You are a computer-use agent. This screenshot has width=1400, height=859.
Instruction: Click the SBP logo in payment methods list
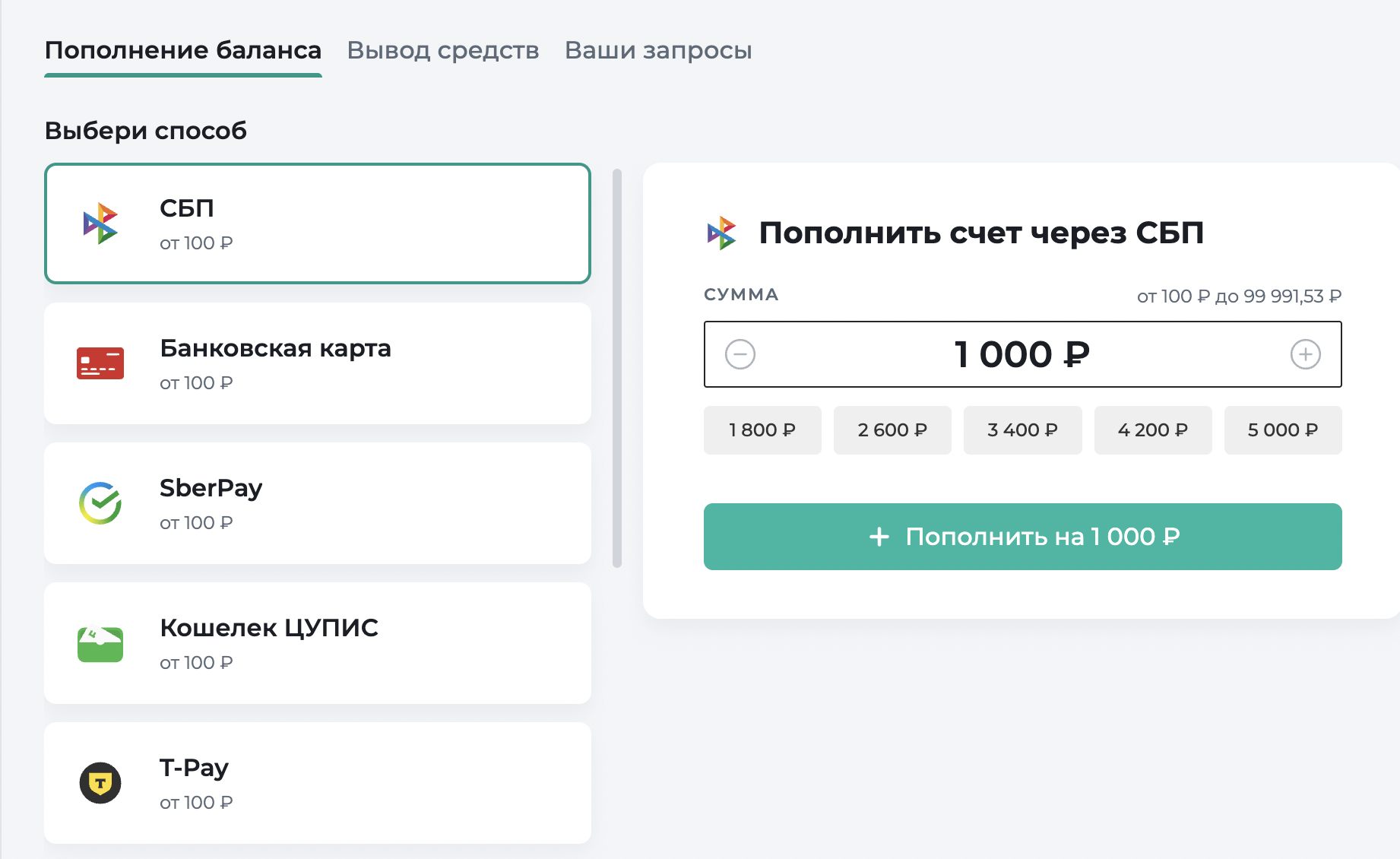point(100,223)
